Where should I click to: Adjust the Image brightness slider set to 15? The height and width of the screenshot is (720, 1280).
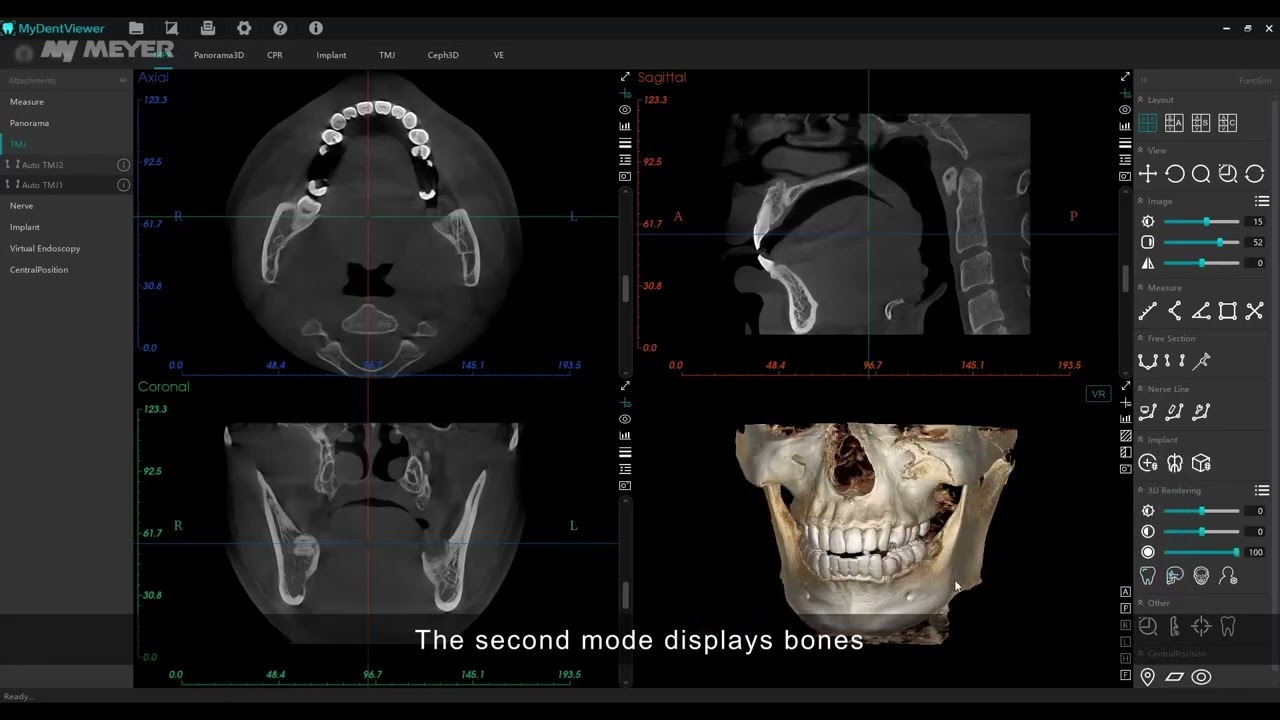point(1201,222)
